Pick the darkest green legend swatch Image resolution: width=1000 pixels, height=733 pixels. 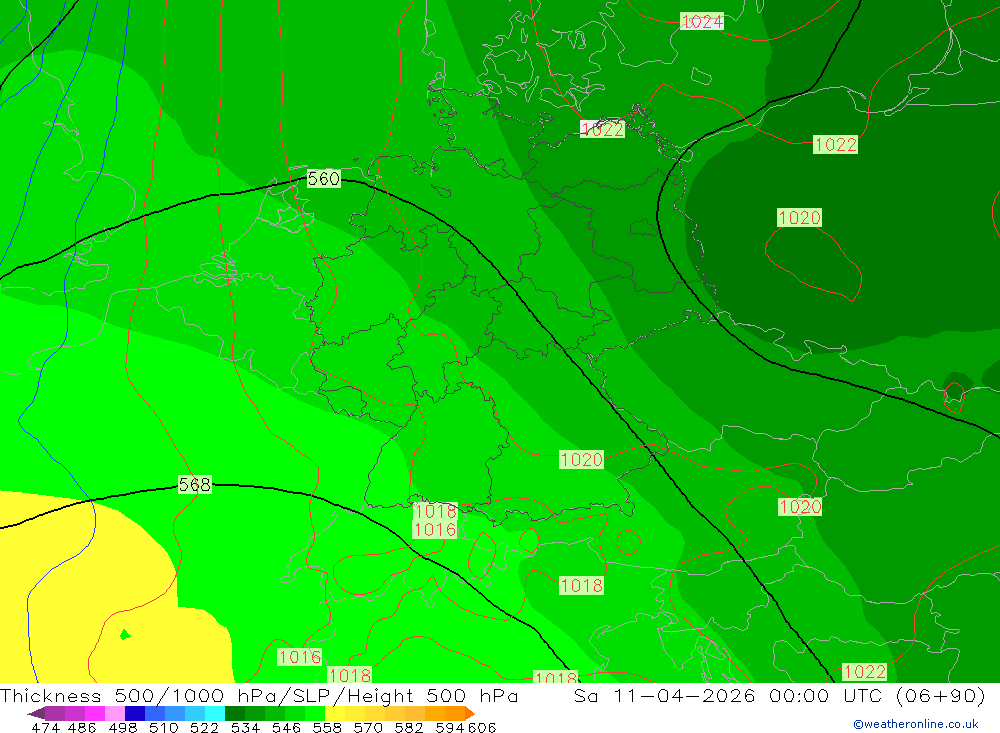click(235, 713)
